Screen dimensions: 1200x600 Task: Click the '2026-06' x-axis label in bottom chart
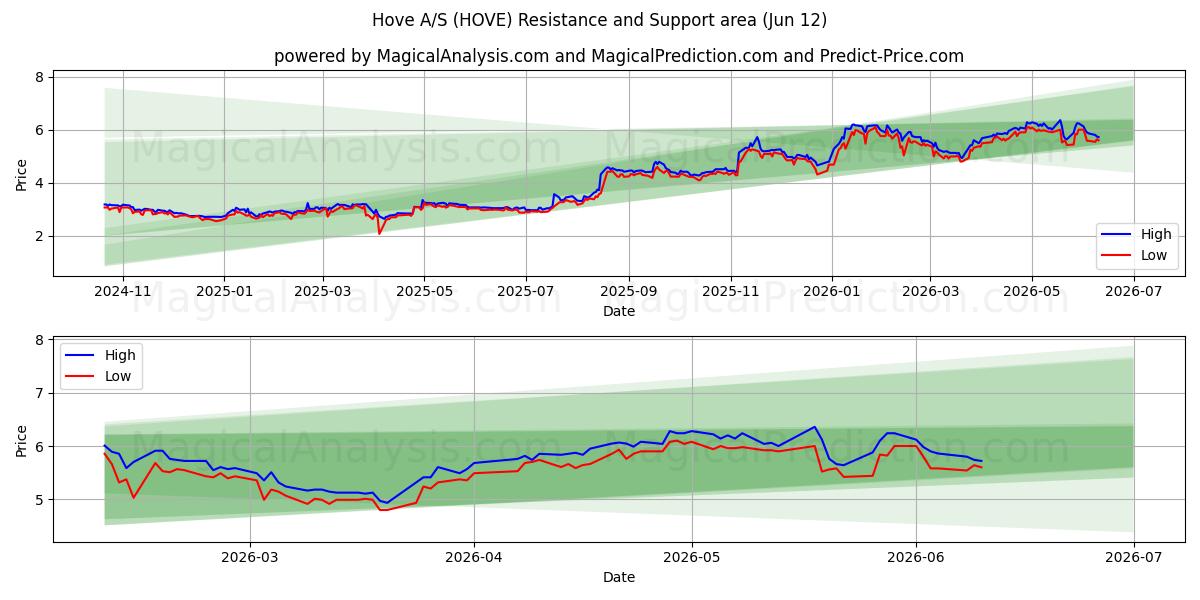tap(916, 559)
